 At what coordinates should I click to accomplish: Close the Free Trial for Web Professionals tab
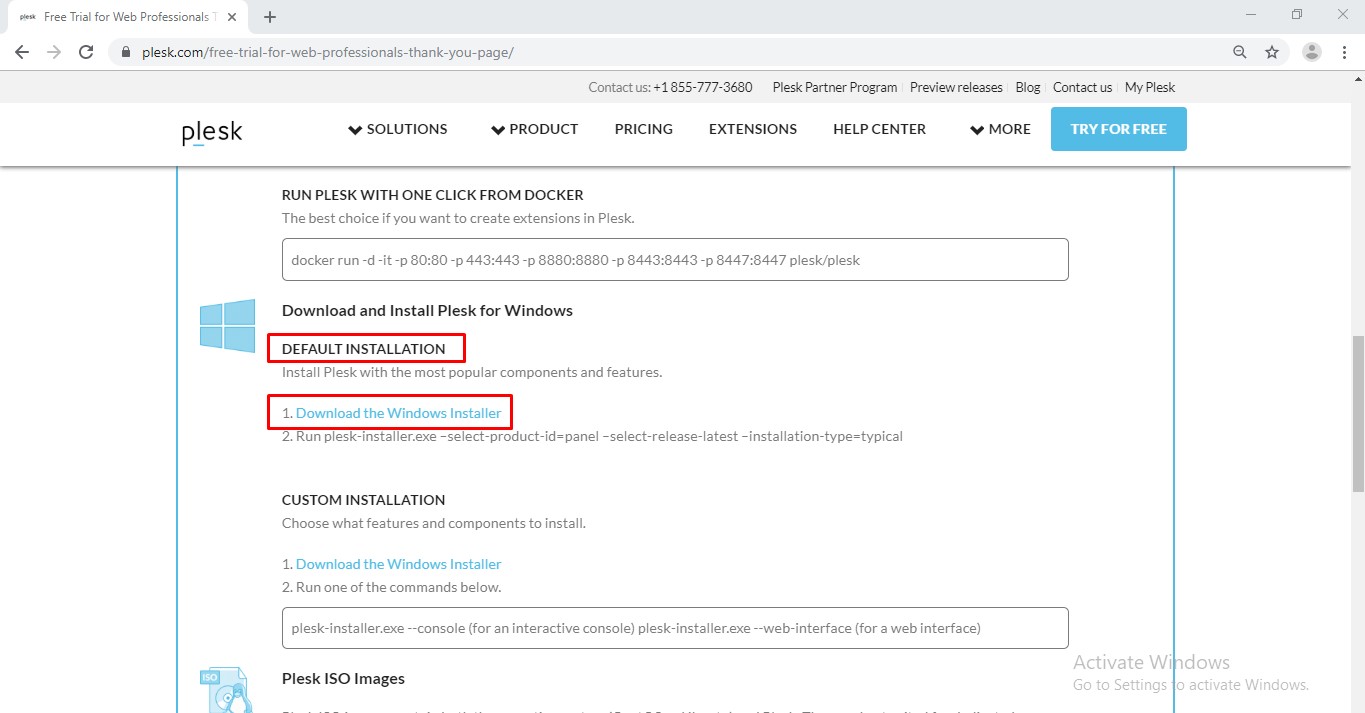pos(231,17)
